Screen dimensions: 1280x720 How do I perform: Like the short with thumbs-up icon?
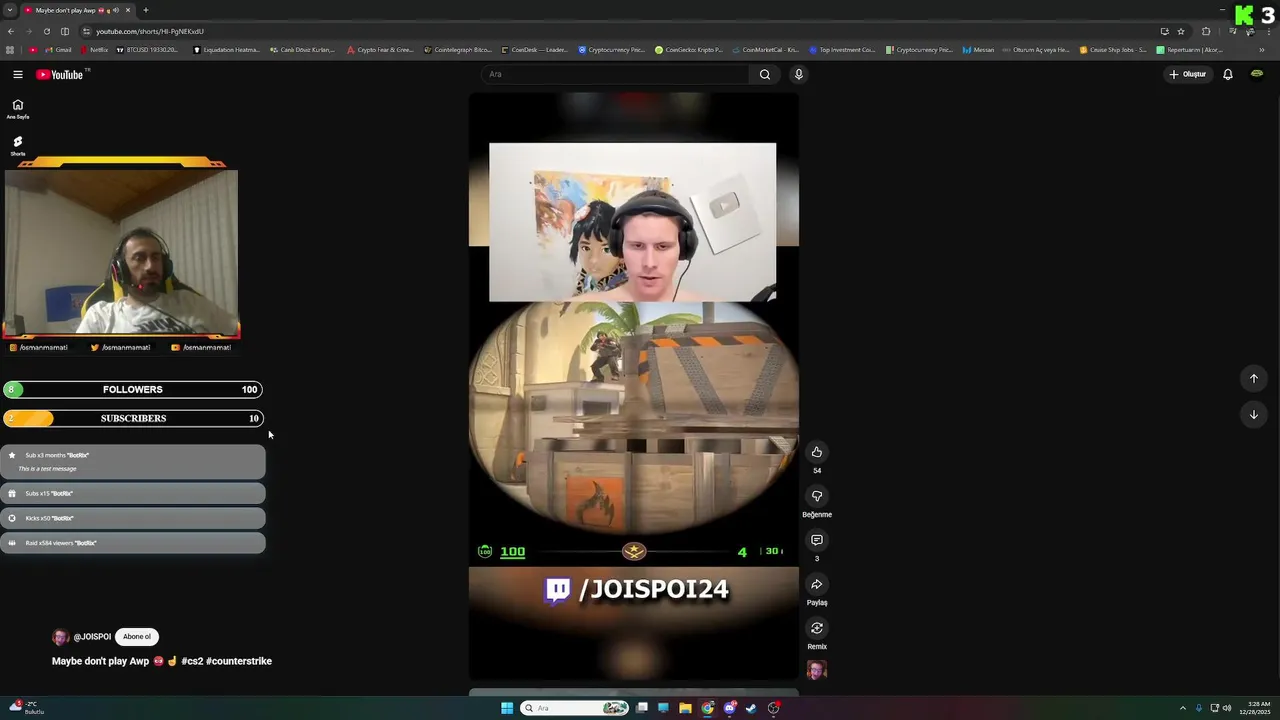(817, 452)
